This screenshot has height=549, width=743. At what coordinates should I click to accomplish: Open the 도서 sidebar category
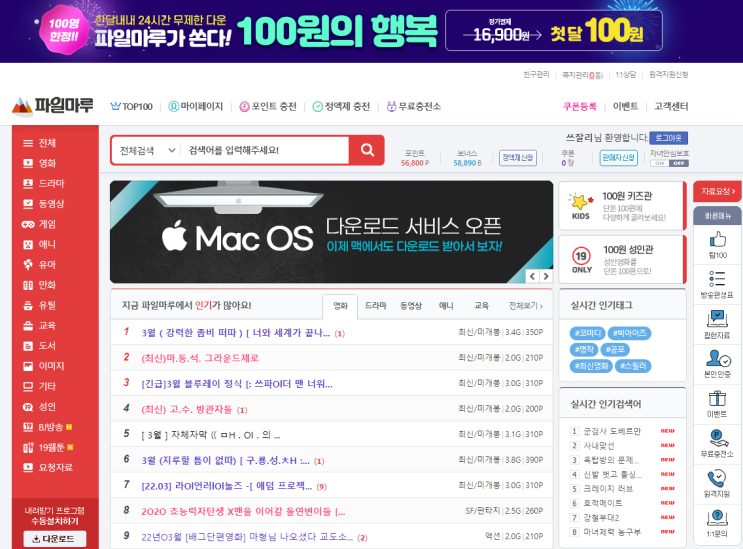[39, 346]
